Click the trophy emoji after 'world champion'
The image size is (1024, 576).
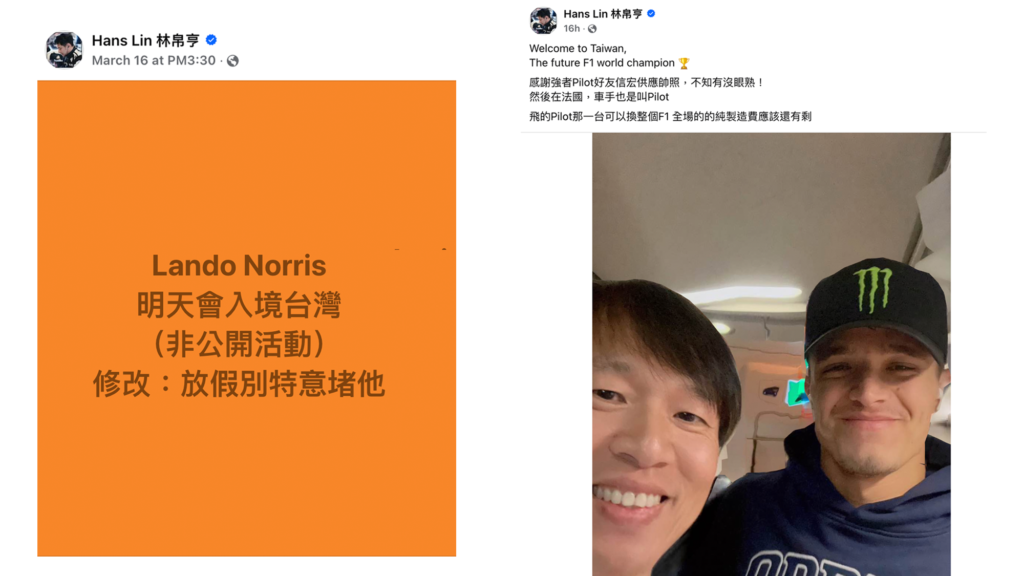684,63
